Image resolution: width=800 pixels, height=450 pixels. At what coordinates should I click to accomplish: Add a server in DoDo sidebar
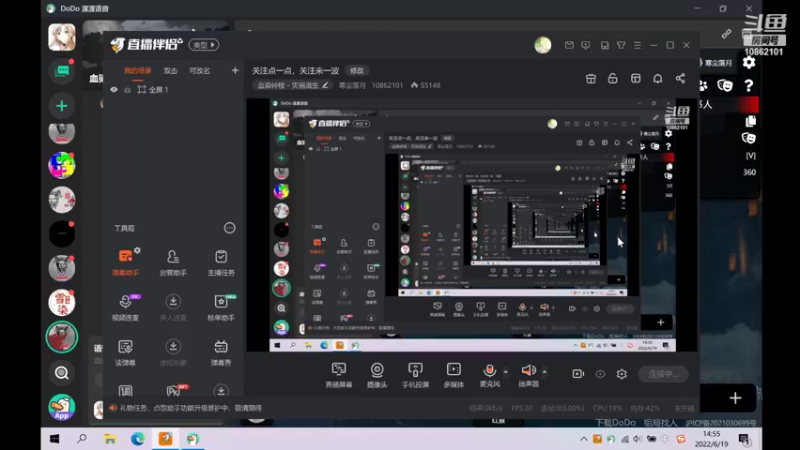pyautogui.click(x=62, y=106)
